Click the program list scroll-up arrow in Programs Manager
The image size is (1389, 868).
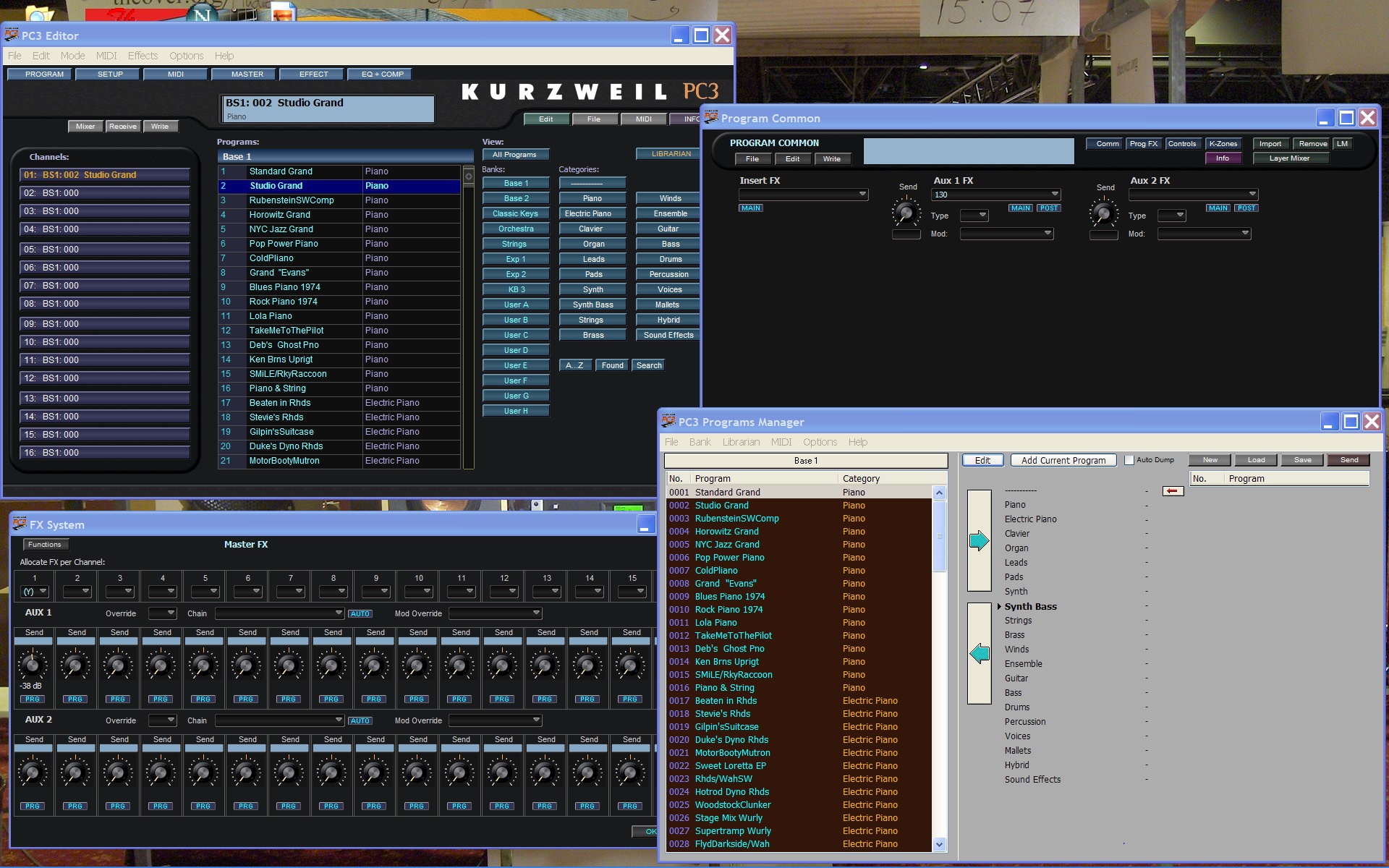(x=939, y=493)
